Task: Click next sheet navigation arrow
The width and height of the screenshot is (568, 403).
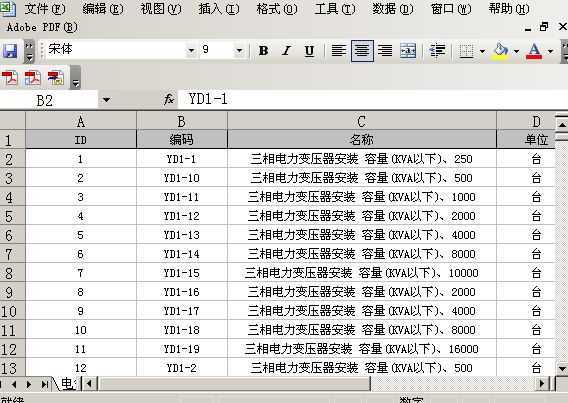Action: [x=29, y=384]
